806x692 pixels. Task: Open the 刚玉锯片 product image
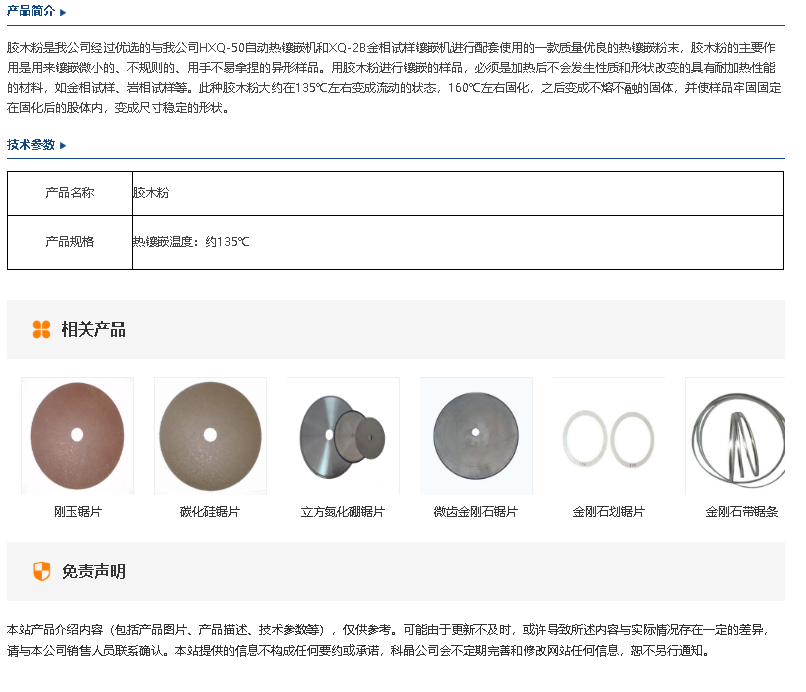(x=77, y=435)
